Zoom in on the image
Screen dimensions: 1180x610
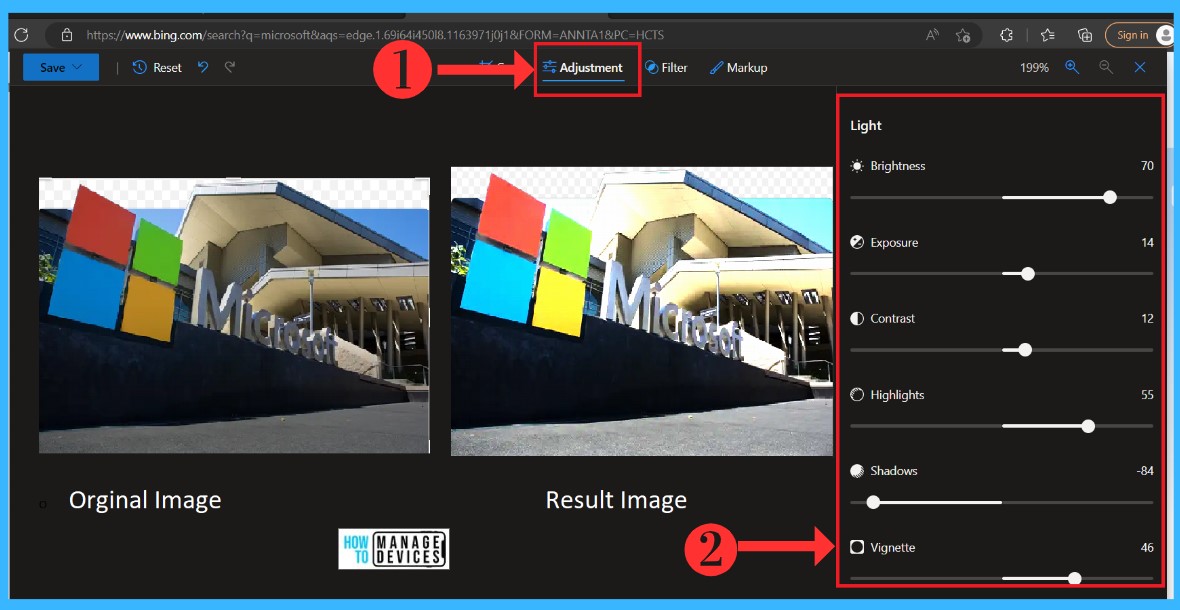click(x=1072, y=67)
